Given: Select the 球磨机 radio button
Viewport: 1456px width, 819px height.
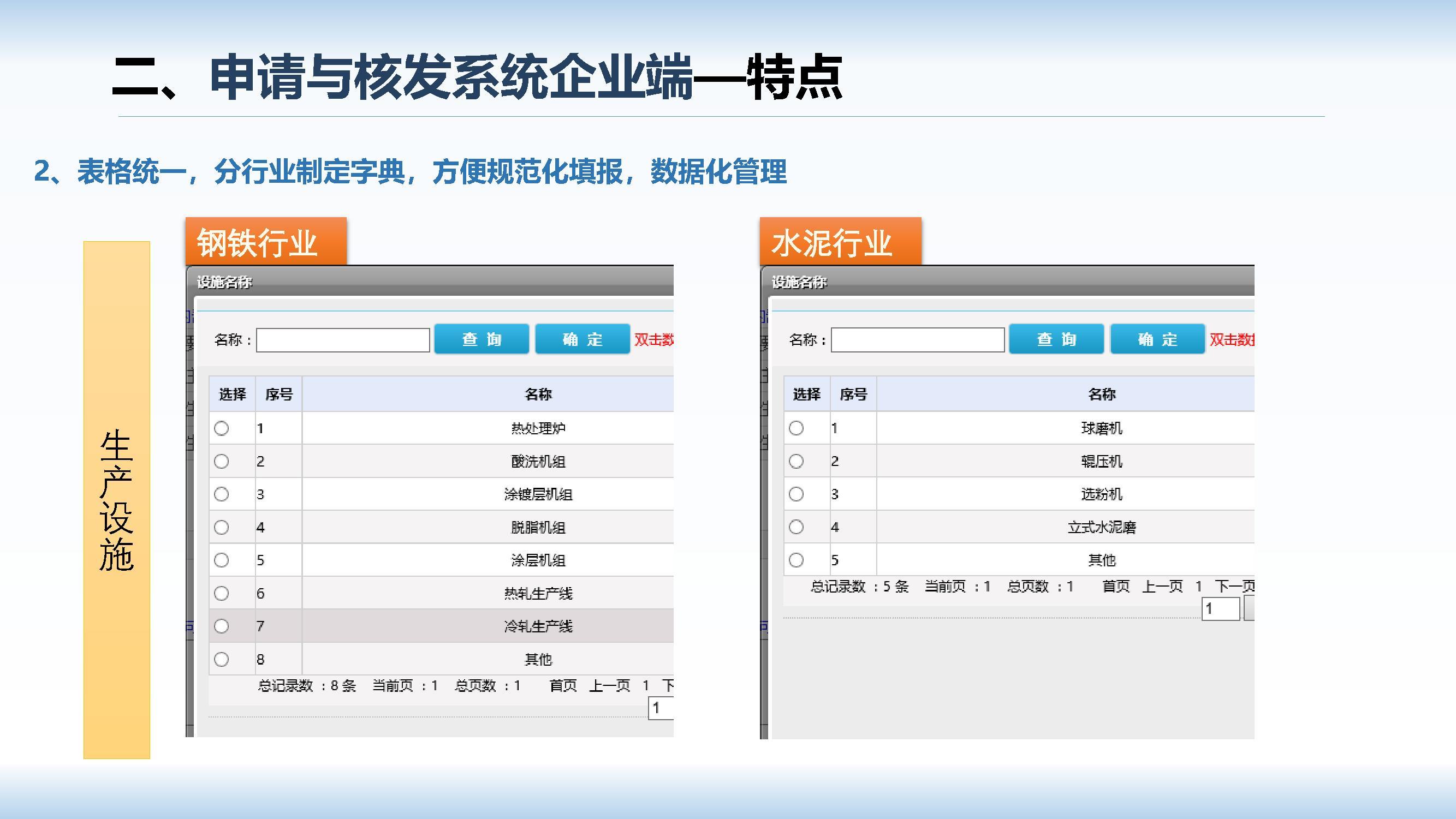Looking at the screenshot, I should pyautogui.click(x=797, y=428).
